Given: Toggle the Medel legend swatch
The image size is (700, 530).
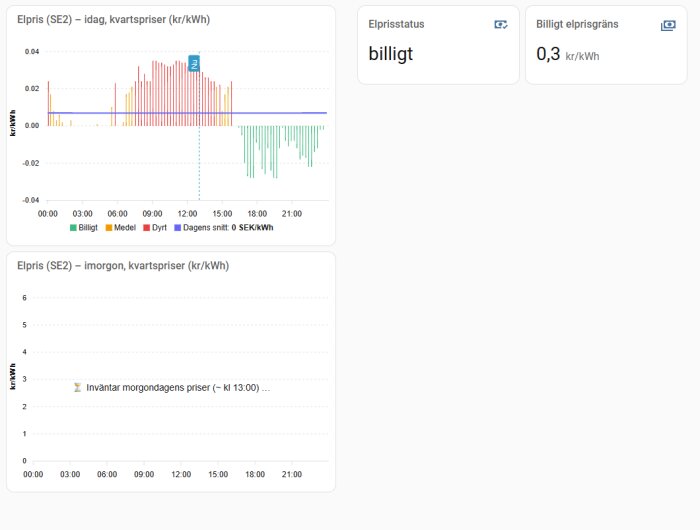Looking at the screenshot, I should click(108, 228).
